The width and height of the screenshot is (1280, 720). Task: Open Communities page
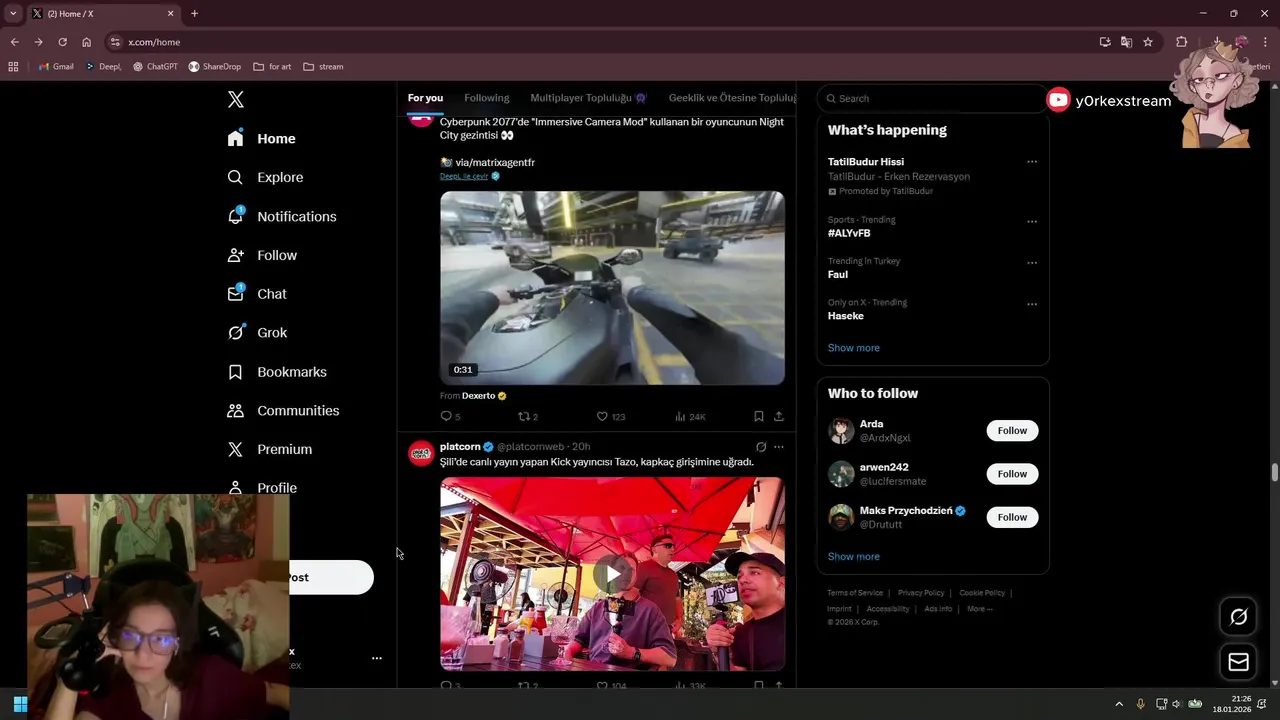[283, 411]
